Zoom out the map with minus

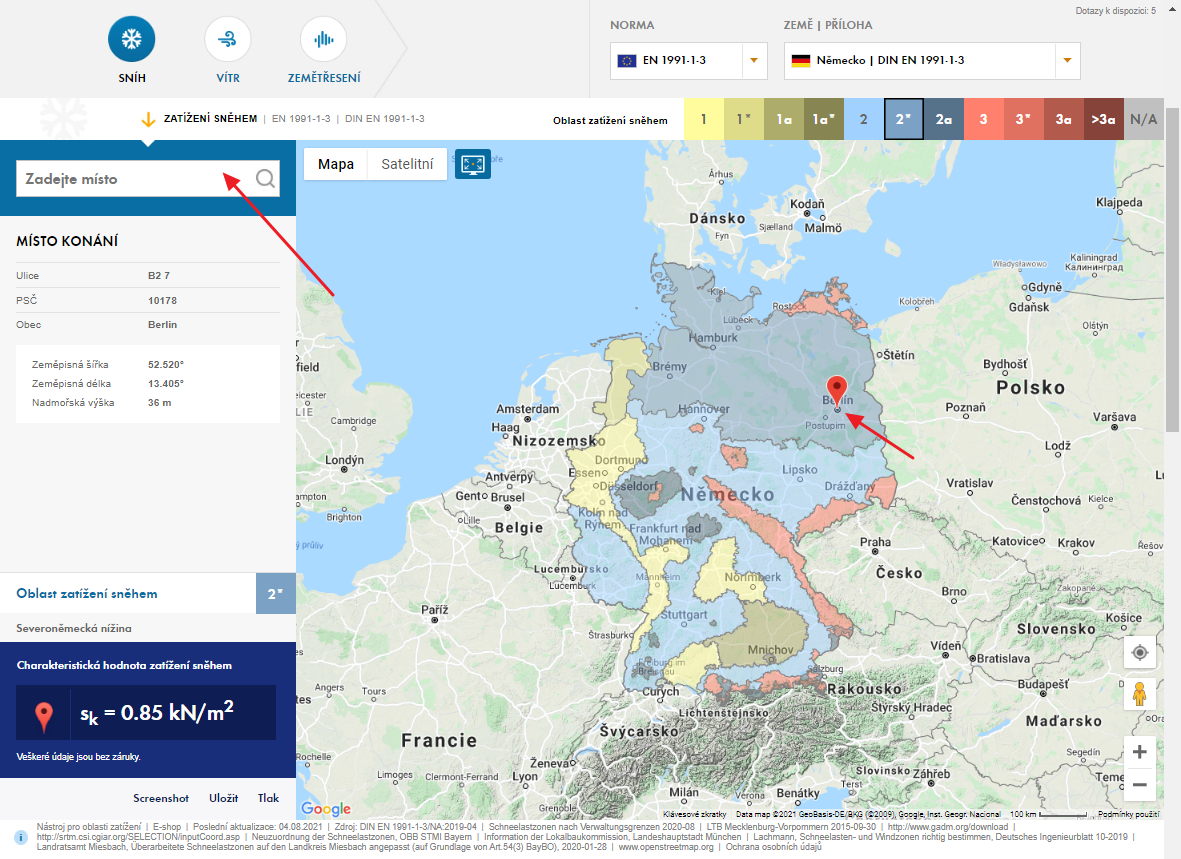click(1140, 784)
